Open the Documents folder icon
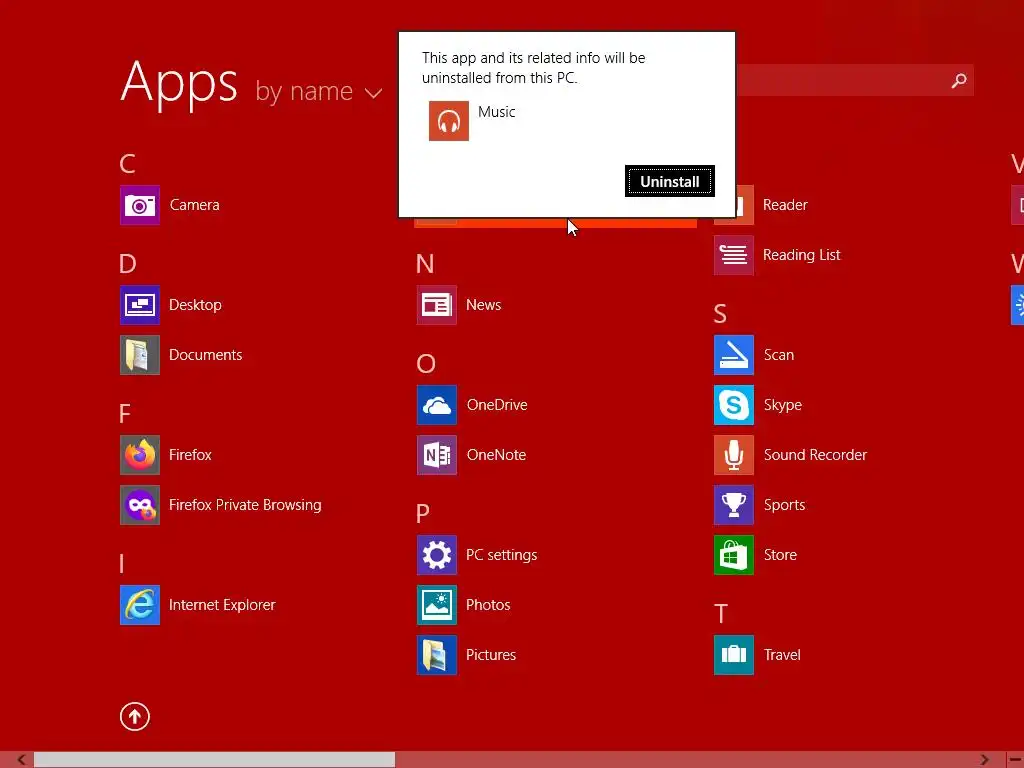 (x=140, y=355)
